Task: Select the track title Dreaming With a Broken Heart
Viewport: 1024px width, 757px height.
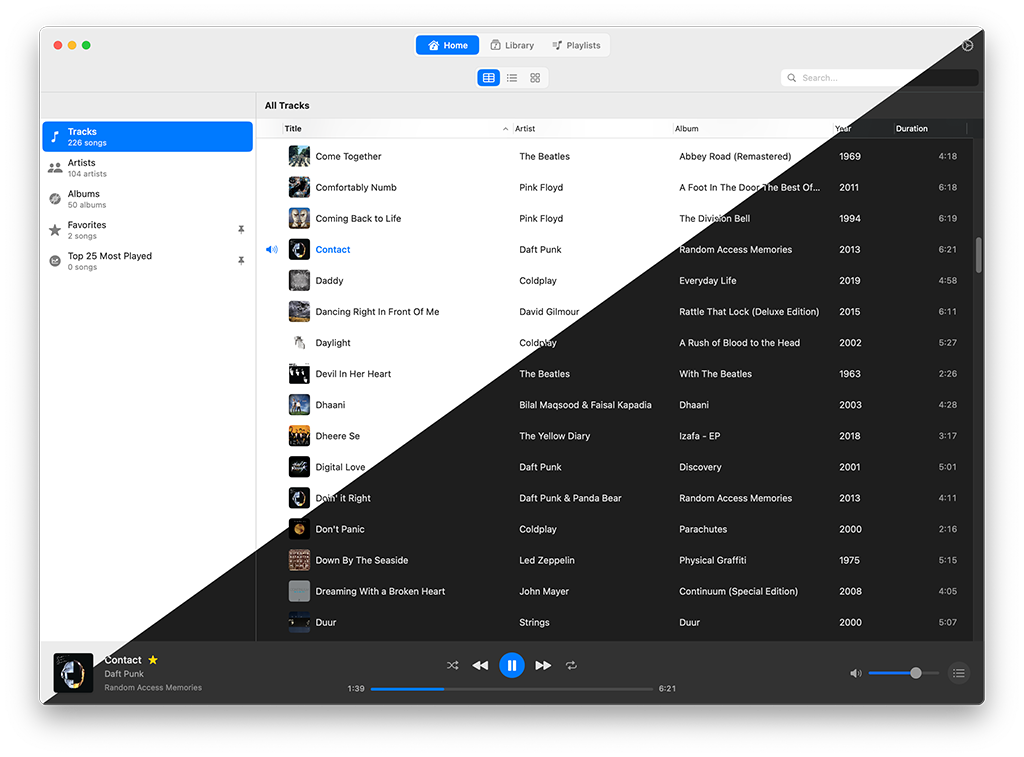Action: pyautogui.click(x=380, y=591)
